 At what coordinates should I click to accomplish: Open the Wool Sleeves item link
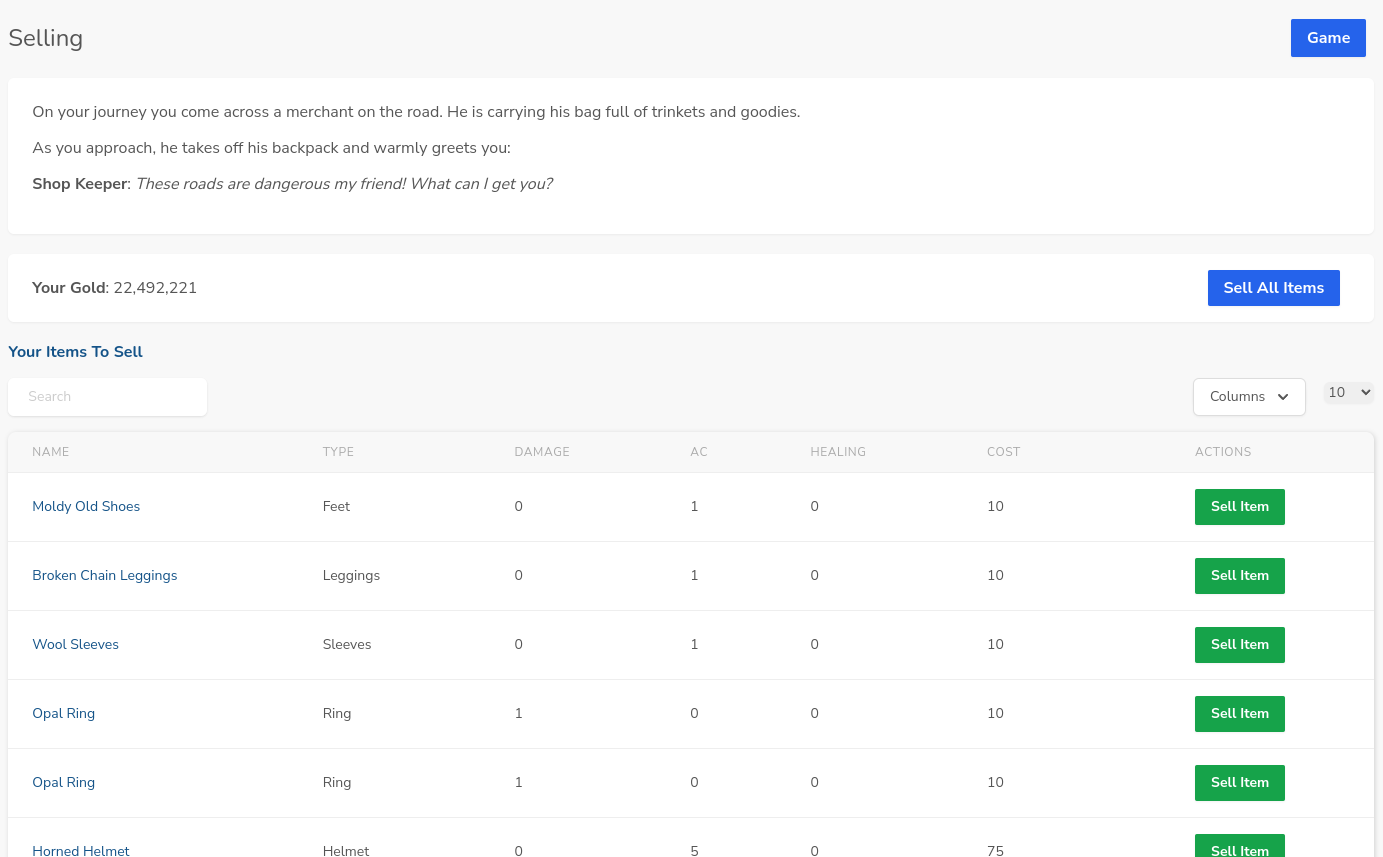(75, 645)
